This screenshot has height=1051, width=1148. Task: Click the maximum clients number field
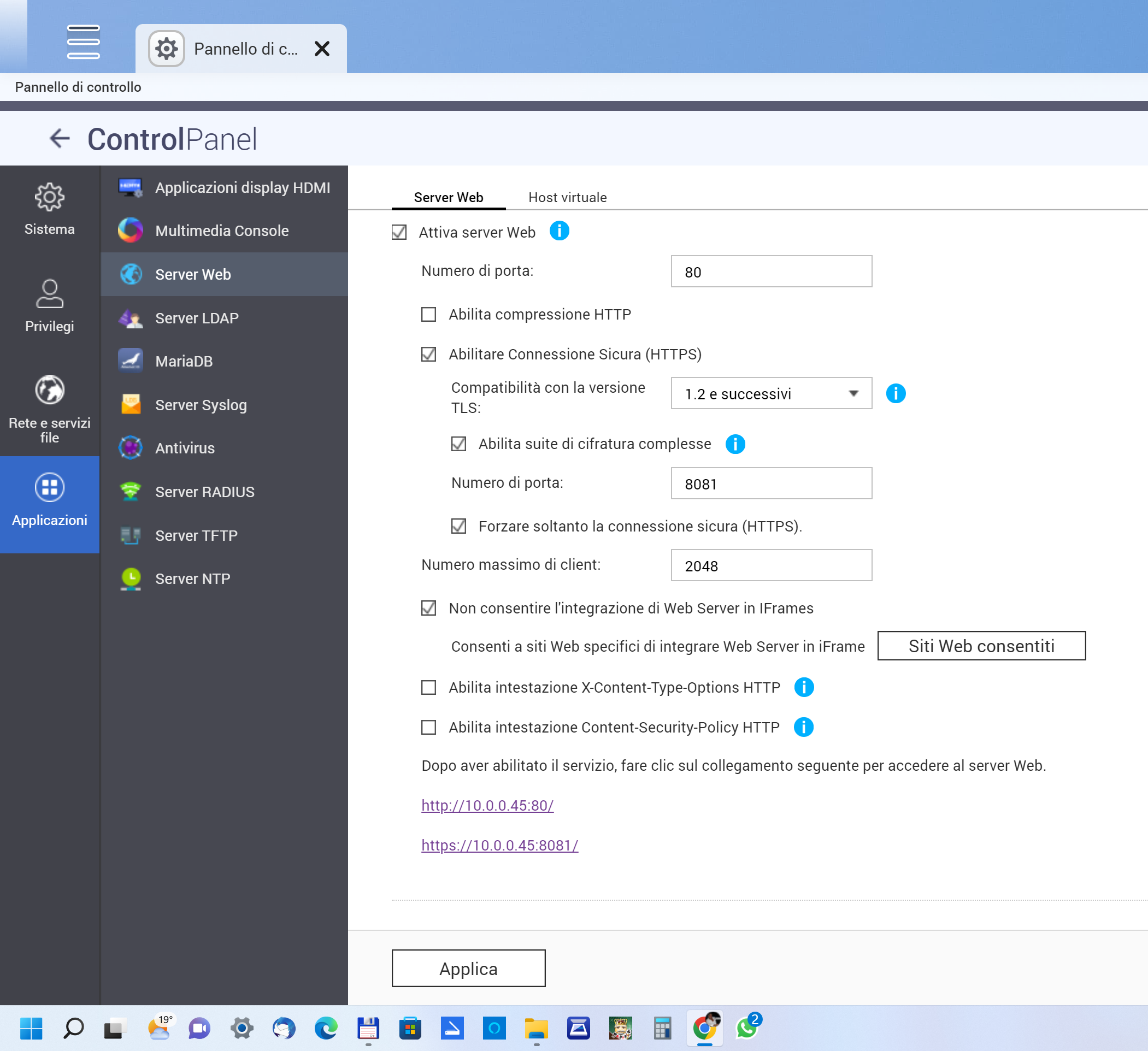[771, 565]
